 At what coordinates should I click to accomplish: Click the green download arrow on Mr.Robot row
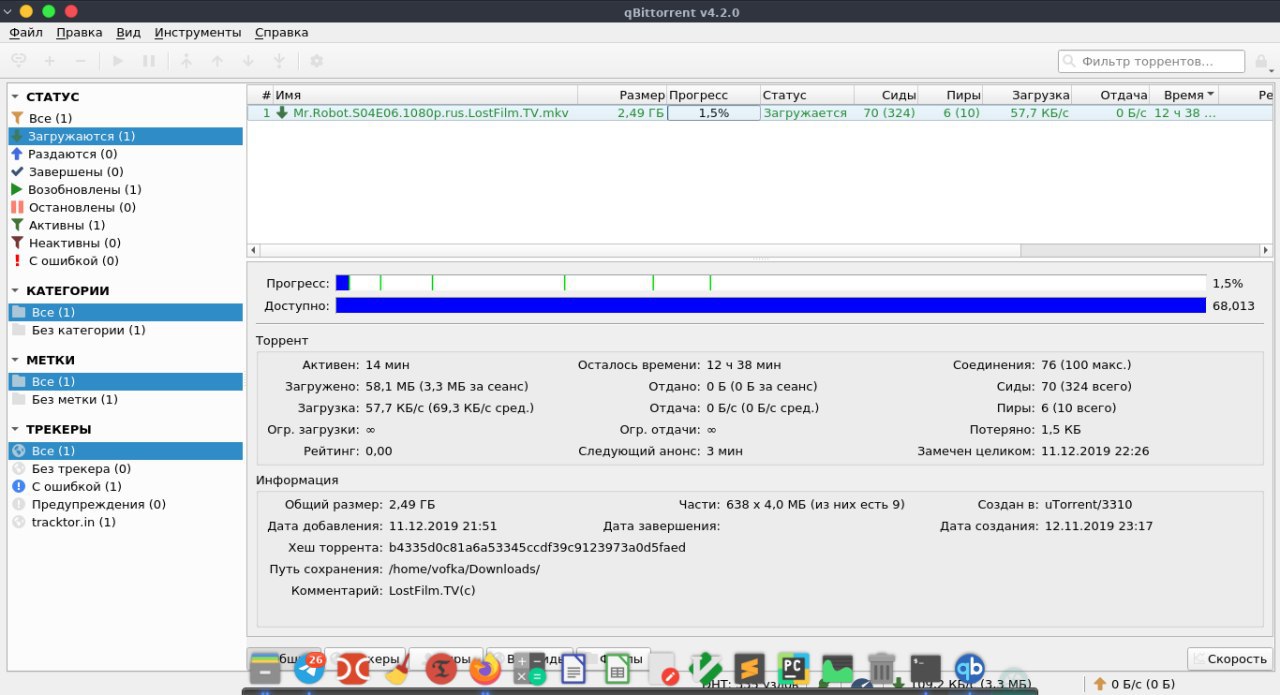[x=282, y=113]
